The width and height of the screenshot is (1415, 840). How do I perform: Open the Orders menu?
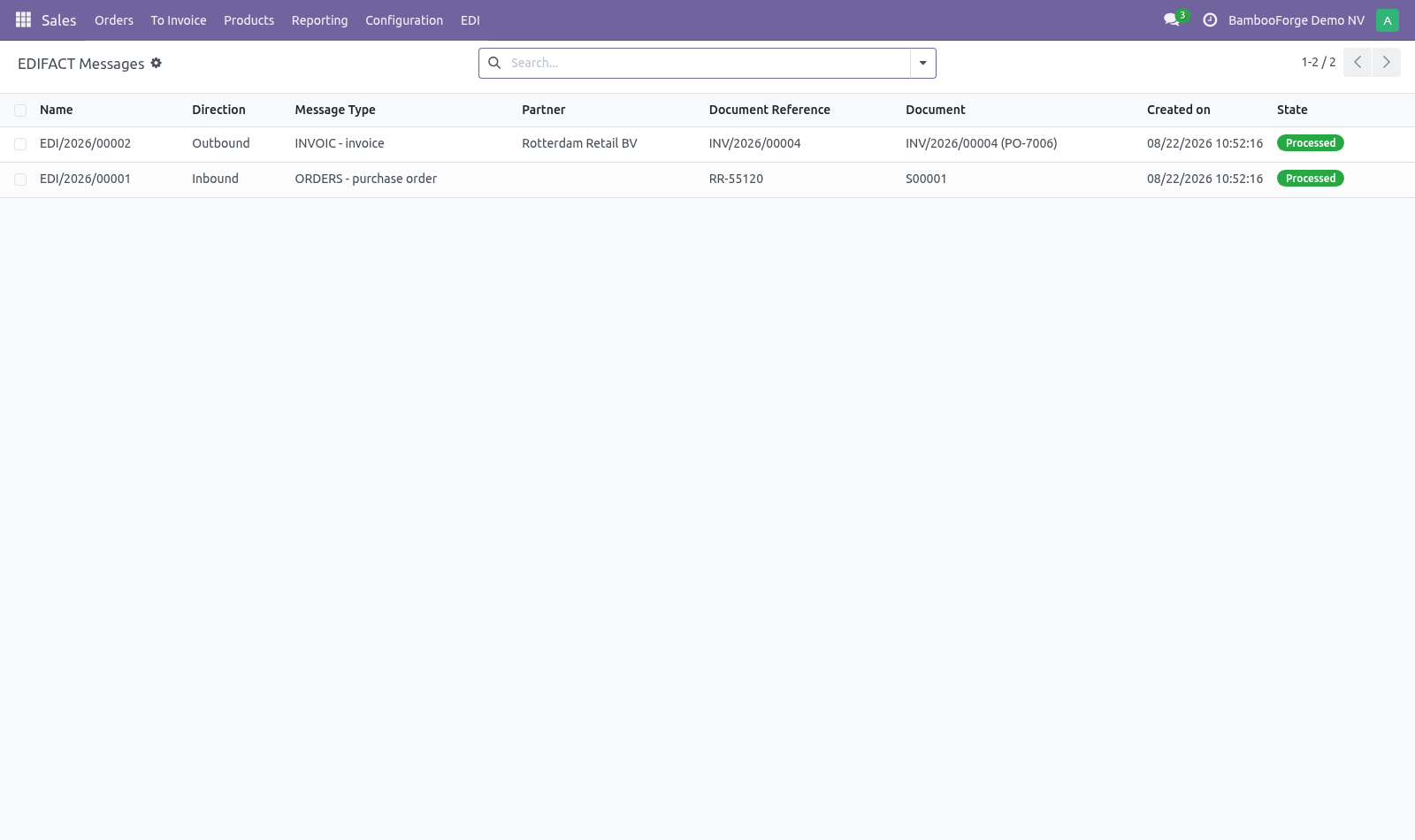(x=114, y=20)
